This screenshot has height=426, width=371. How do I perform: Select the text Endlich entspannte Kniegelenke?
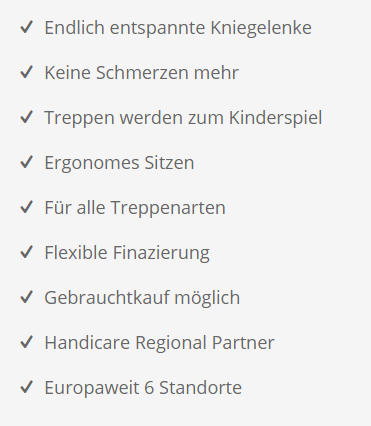click(178, 28)
